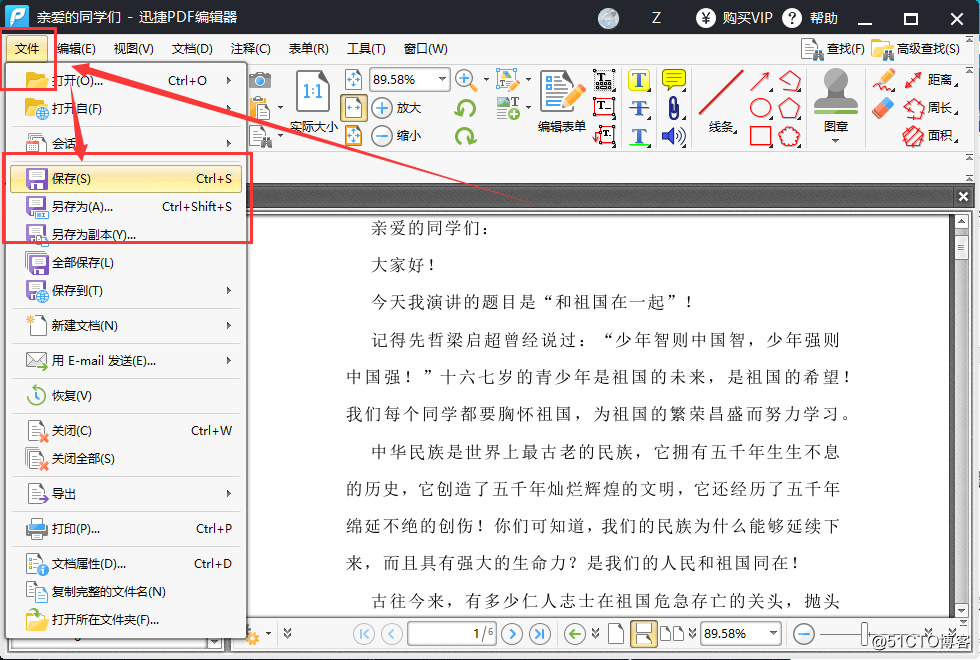Select the pencil freehand drawing tool
Screen dimensions: 980x660
884,80
